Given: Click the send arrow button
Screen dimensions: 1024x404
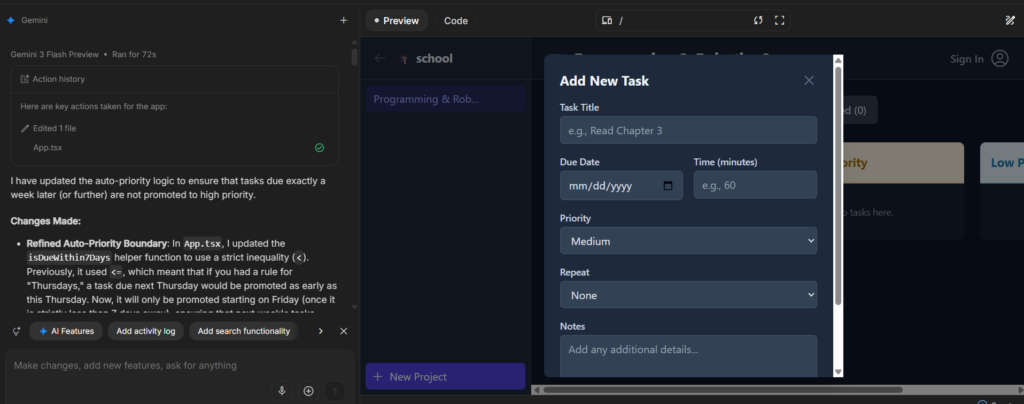Looking at the screenshot, I should [335, 391].
